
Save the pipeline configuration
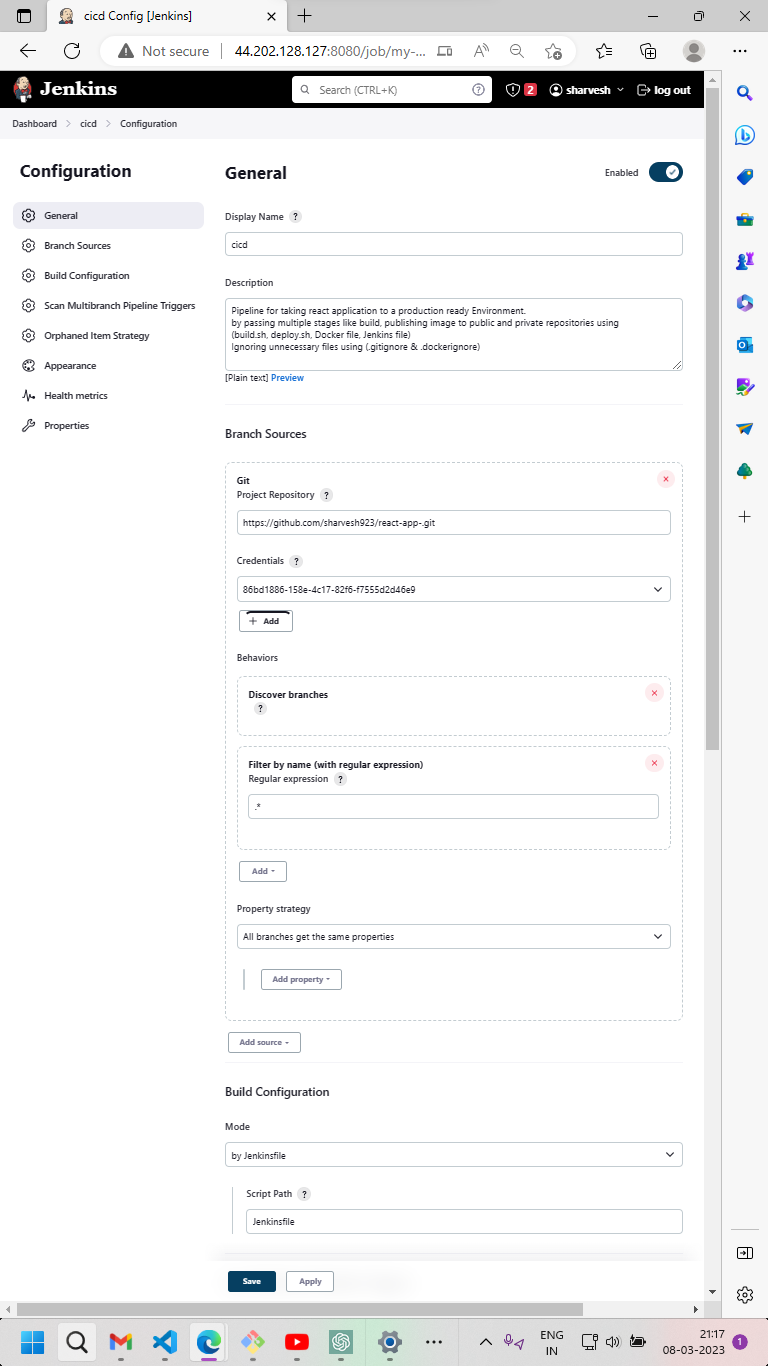click(251, 1281)
